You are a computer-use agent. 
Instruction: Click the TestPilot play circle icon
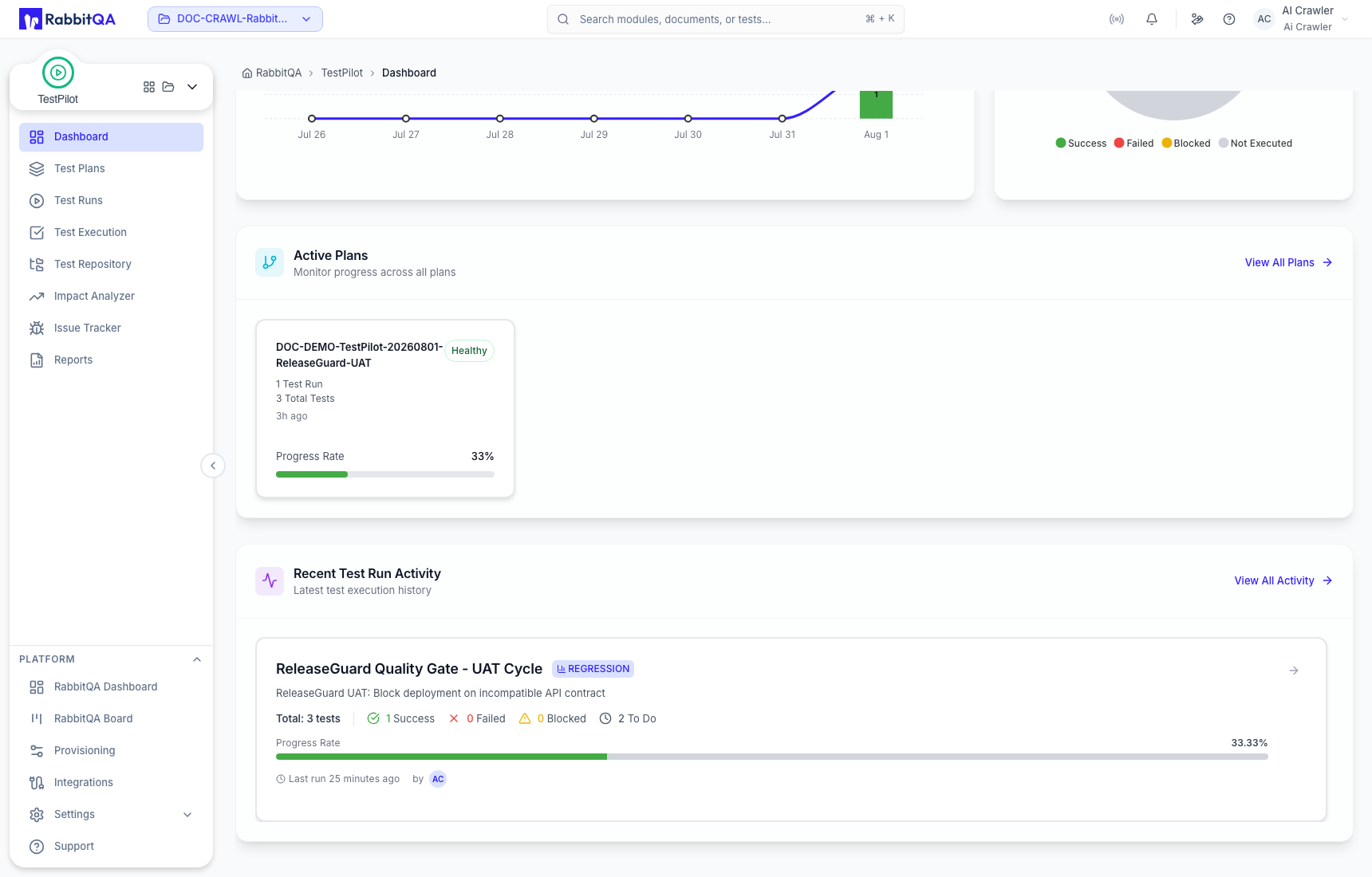(x=58, y=73)
